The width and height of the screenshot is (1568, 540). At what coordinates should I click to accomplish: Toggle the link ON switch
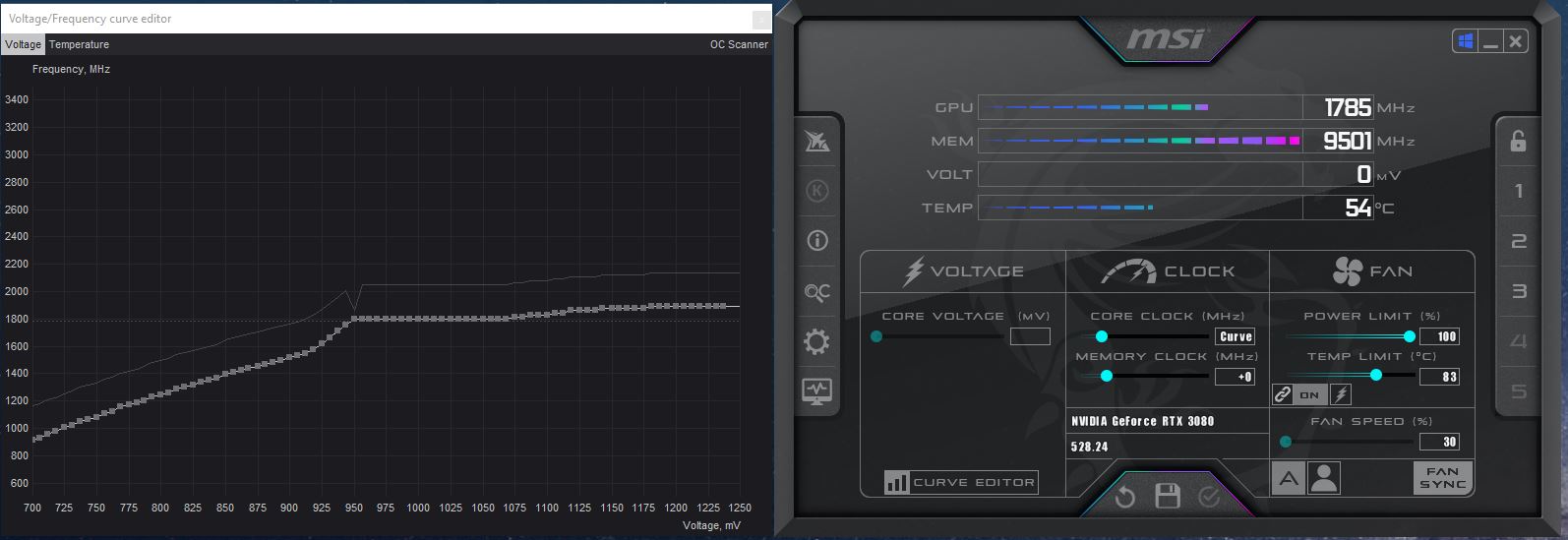point(1309,394)
